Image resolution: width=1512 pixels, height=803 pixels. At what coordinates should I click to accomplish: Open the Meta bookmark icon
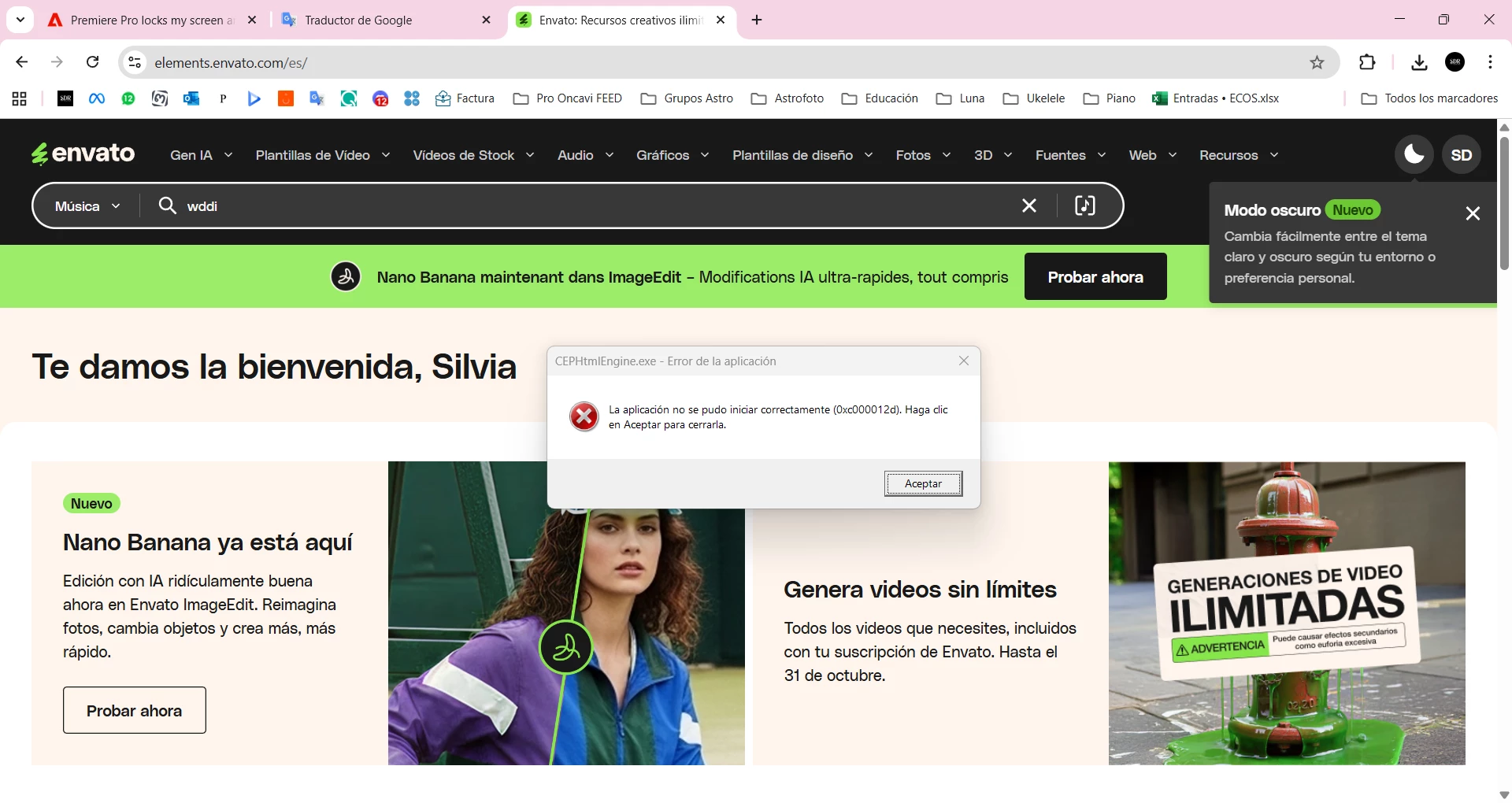(x=97, y=98)
